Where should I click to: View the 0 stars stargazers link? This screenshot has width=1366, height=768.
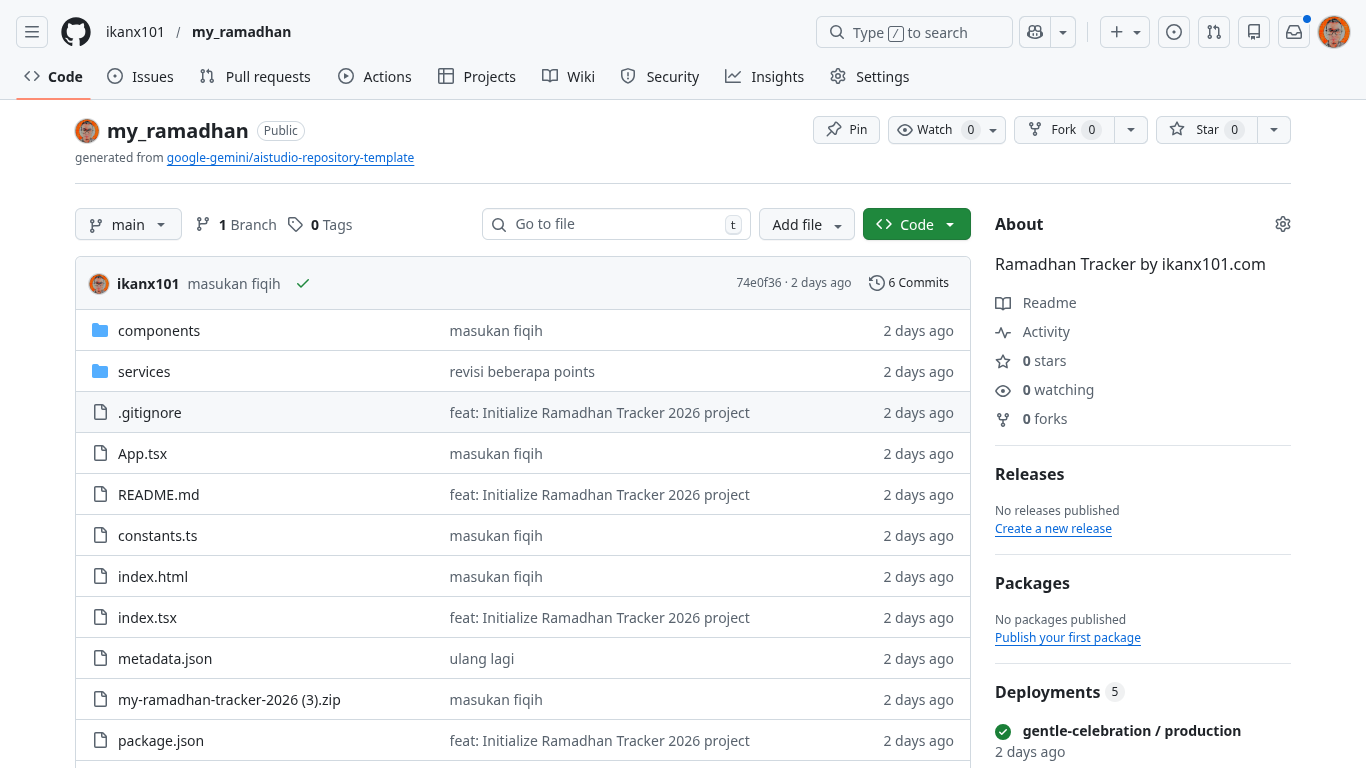[1031, 361]
